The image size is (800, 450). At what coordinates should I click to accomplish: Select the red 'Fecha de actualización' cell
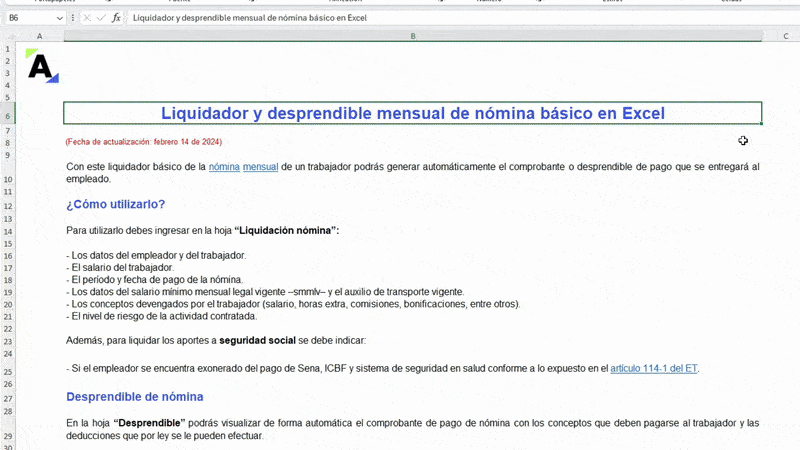144,142
